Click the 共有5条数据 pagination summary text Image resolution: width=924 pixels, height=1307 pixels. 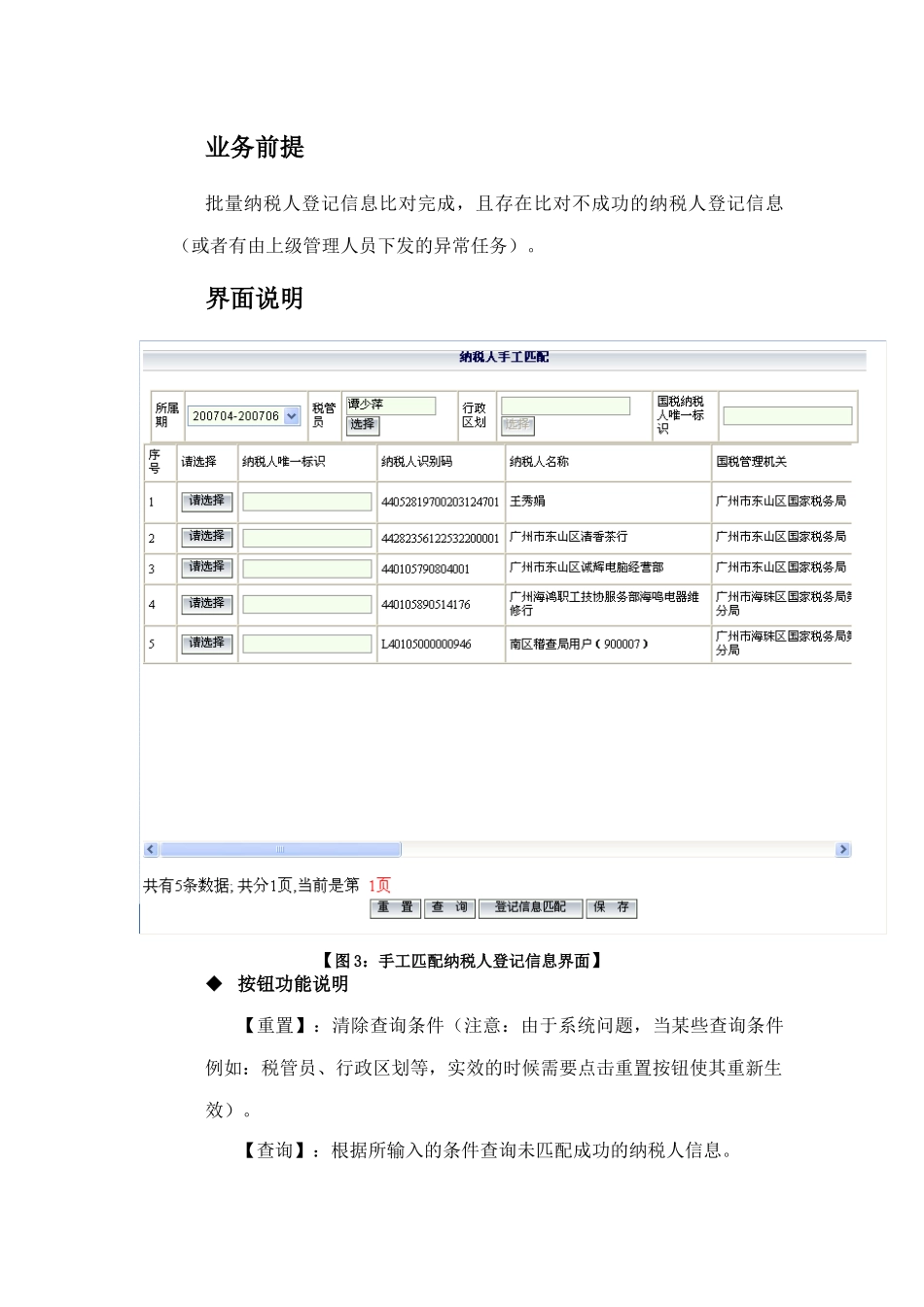point(251,885)
